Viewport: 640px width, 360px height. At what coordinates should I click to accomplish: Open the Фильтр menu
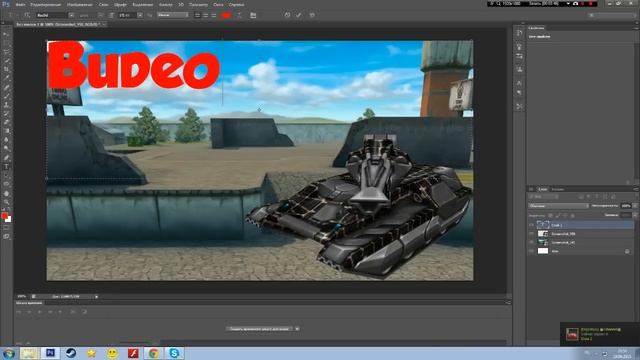pyautogui.click(x=165, y=4)
